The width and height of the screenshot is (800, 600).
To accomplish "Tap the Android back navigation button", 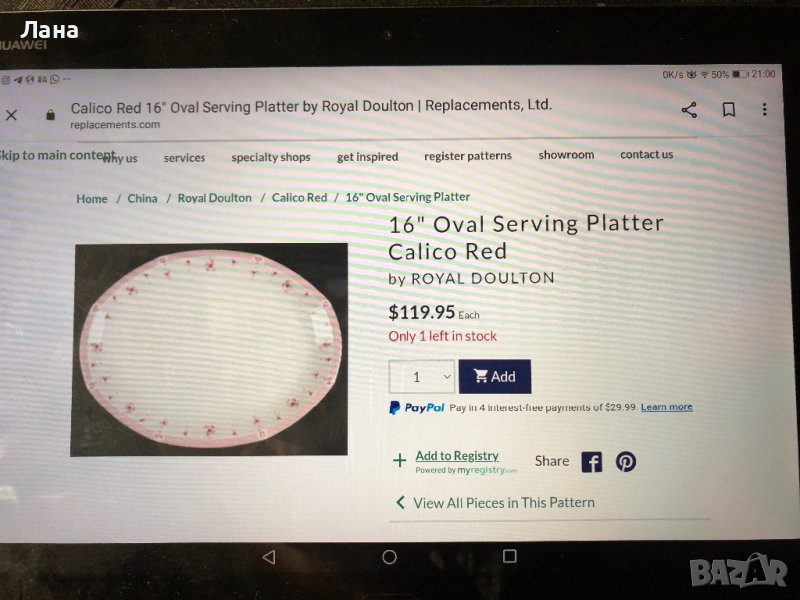I will [x=269, y=557].
